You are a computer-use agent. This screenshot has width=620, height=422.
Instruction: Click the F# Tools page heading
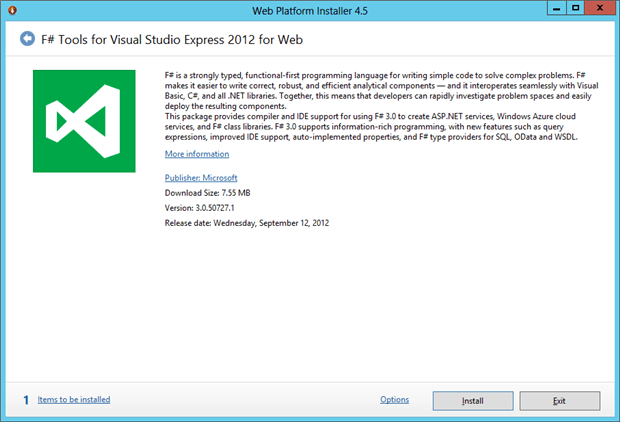click(172, 40)
